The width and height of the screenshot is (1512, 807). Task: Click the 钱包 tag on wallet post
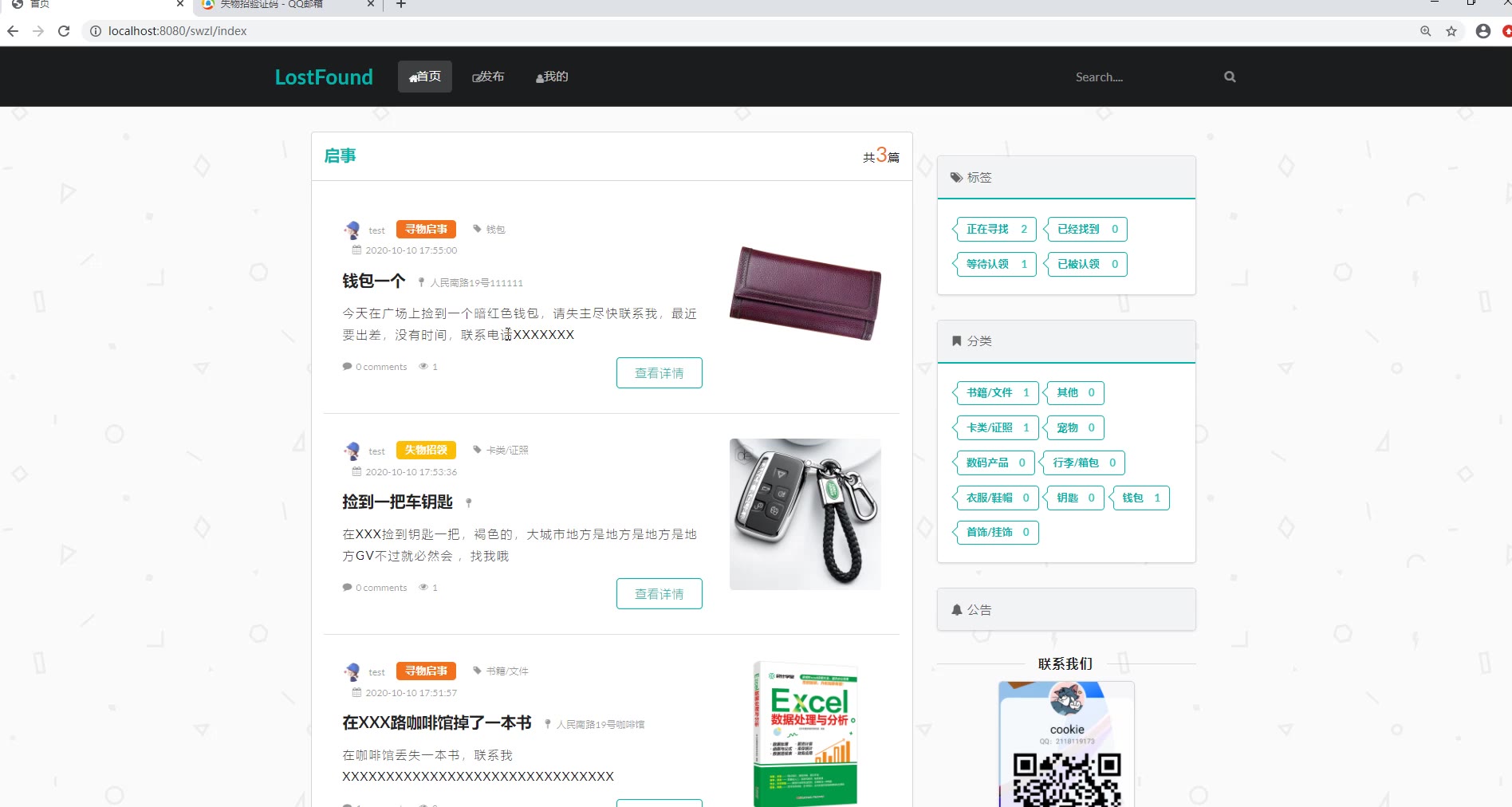(x=489, y=229)
